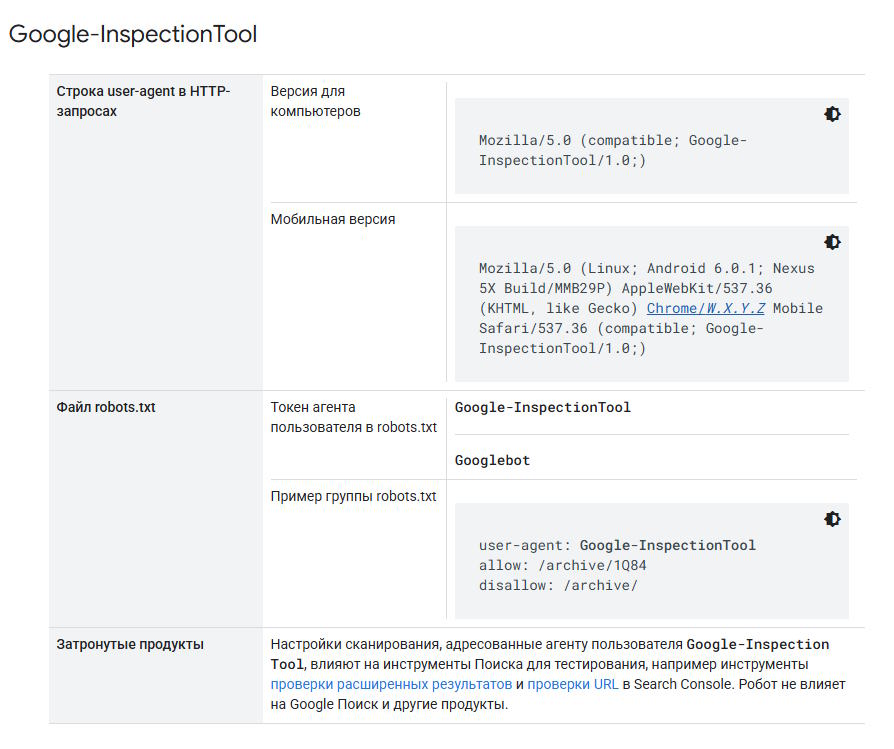Screen dimensions: 894x749
Task: Toggle dark theme on mobile user-agent code block
Action: point(832,242)
